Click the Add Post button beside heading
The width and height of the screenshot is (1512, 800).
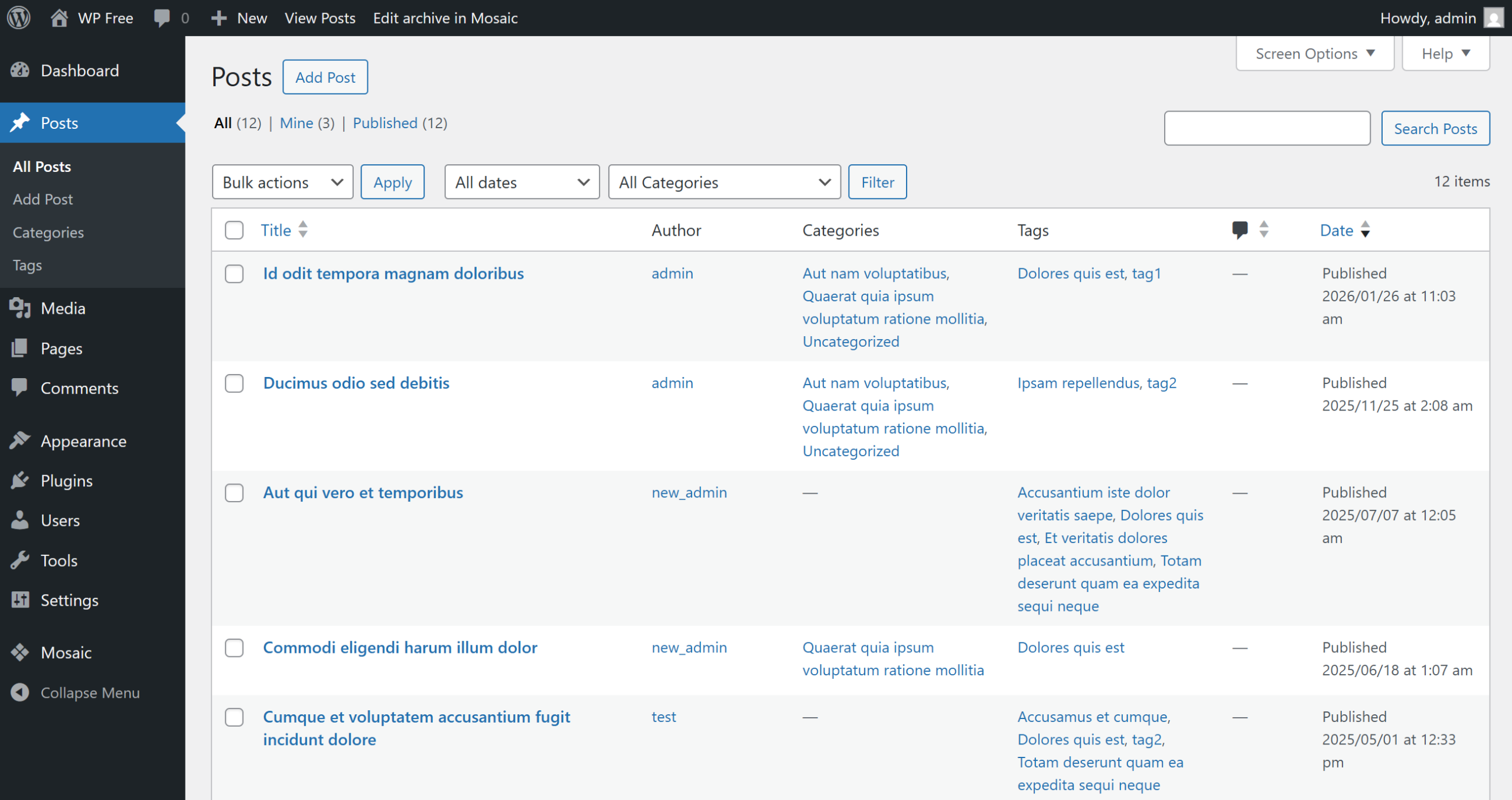pos(325,77)
